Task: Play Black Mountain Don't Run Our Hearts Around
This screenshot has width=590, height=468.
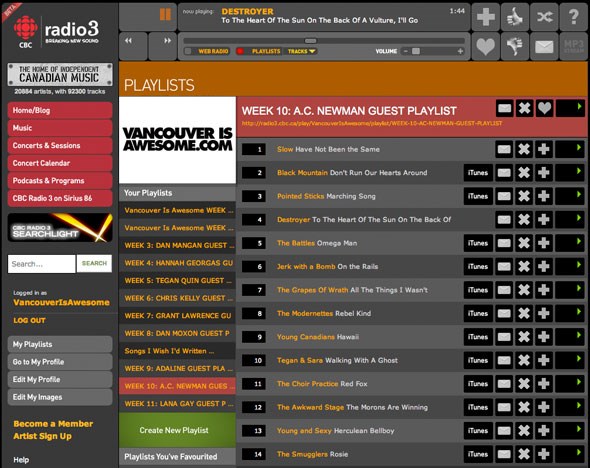Action: (570, 173)
